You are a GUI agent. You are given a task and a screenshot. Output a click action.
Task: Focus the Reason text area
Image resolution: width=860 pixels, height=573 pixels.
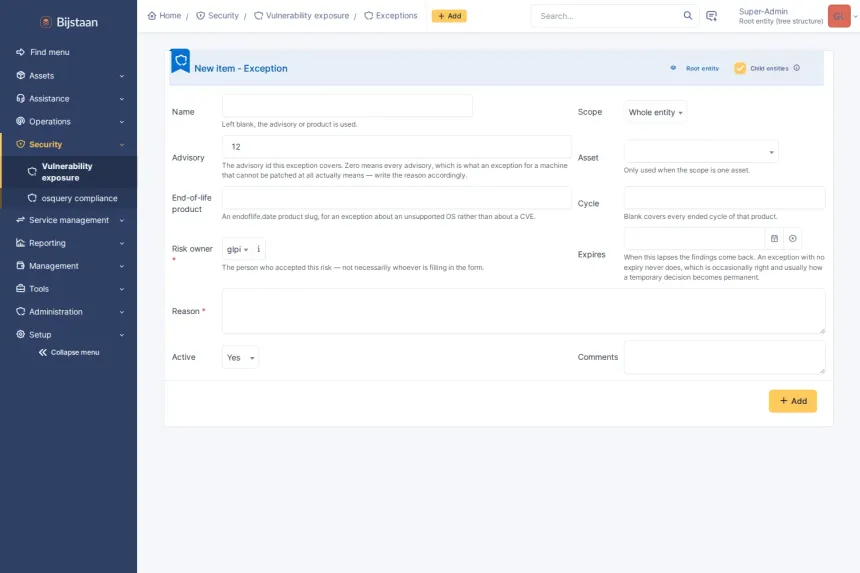pos(523,311)
